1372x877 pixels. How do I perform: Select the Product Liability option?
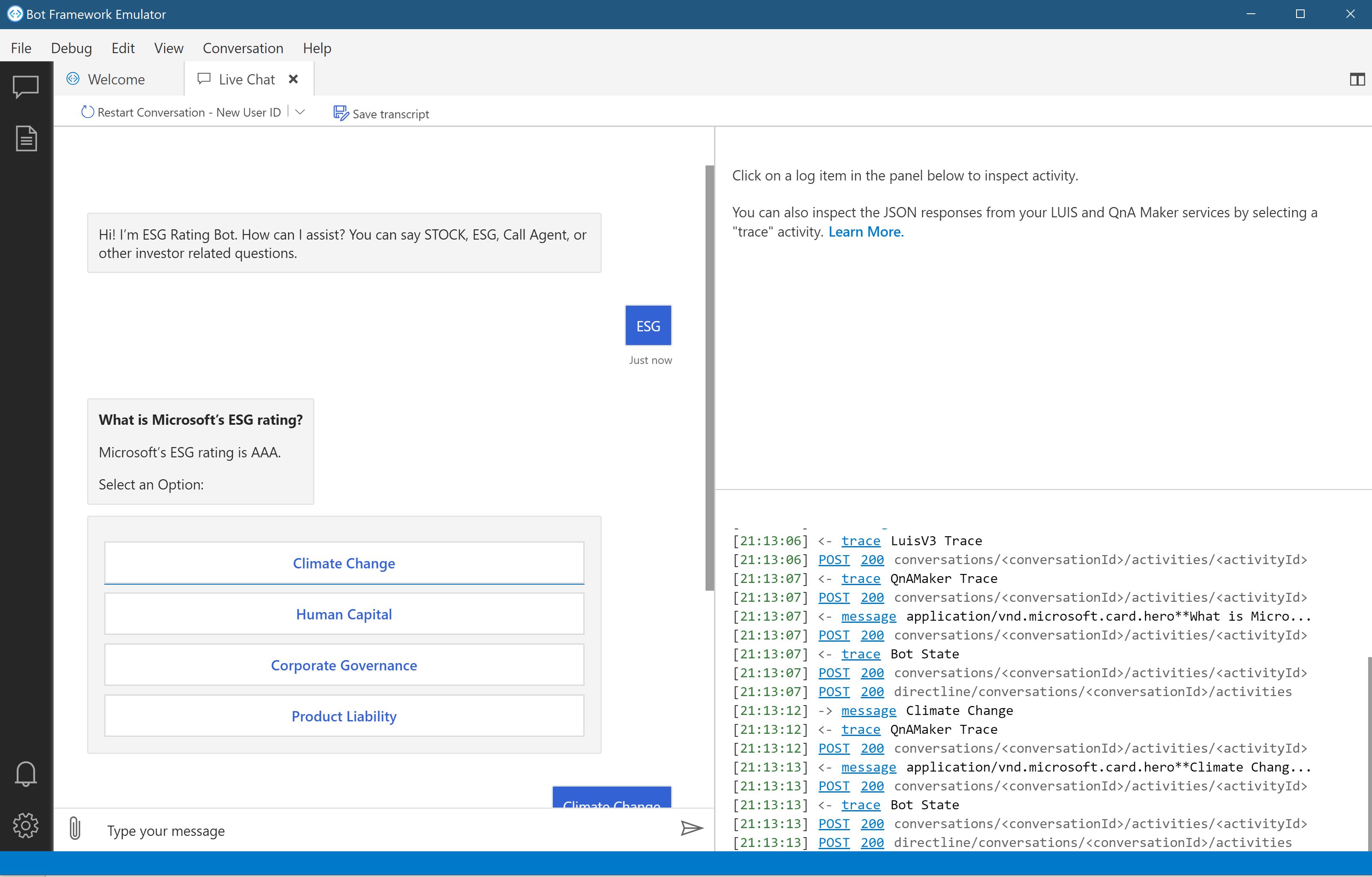[344, 716]
